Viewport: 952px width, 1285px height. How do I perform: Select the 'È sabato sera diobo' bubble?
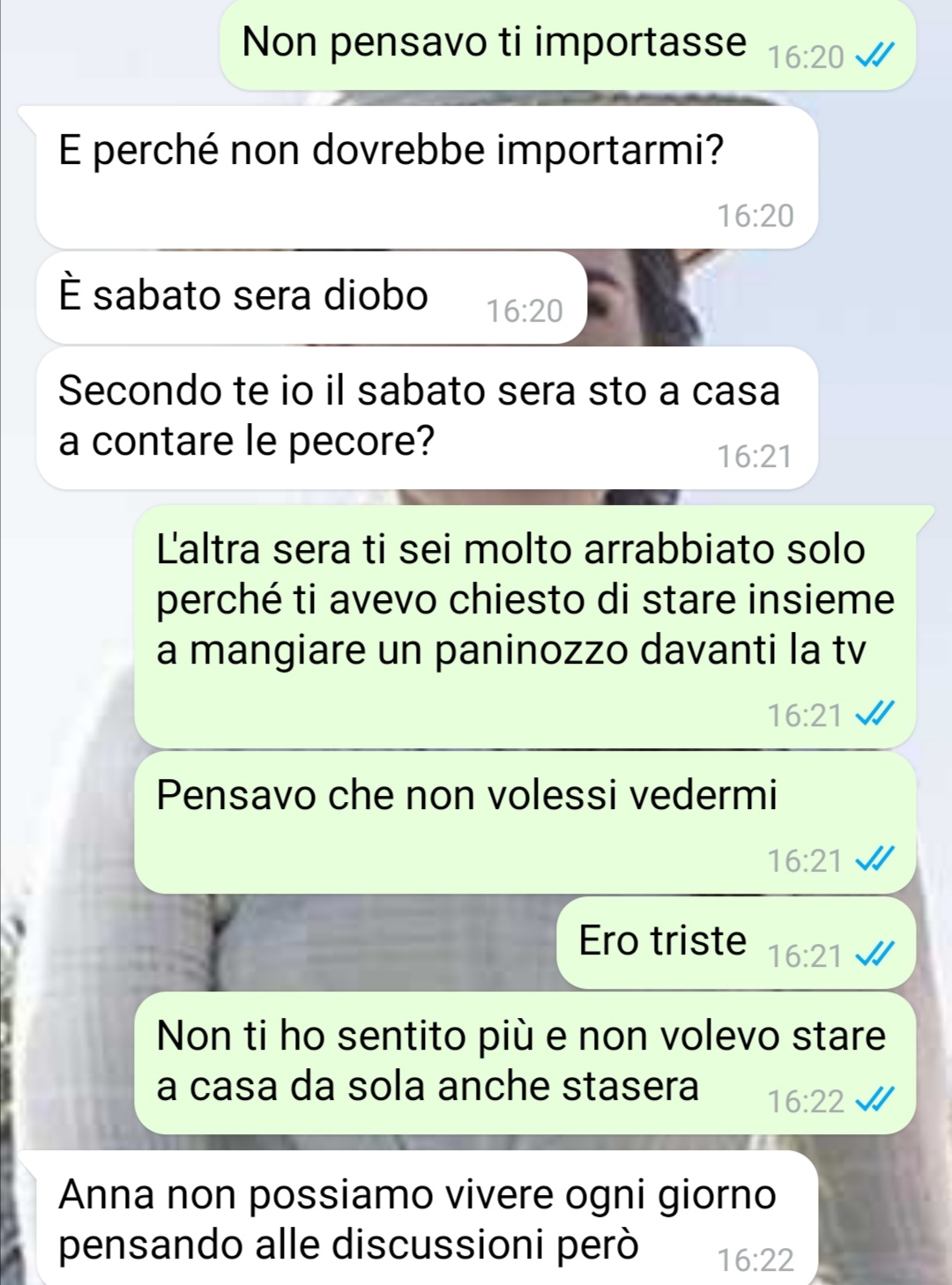click(x=311, y=298)
